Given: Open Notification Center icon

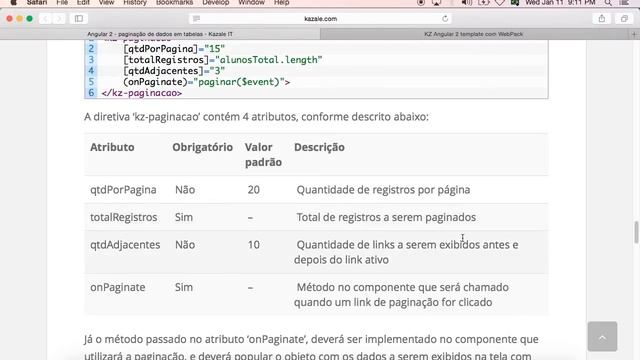Looking at the screenshot, I should (x=624, y=2).
